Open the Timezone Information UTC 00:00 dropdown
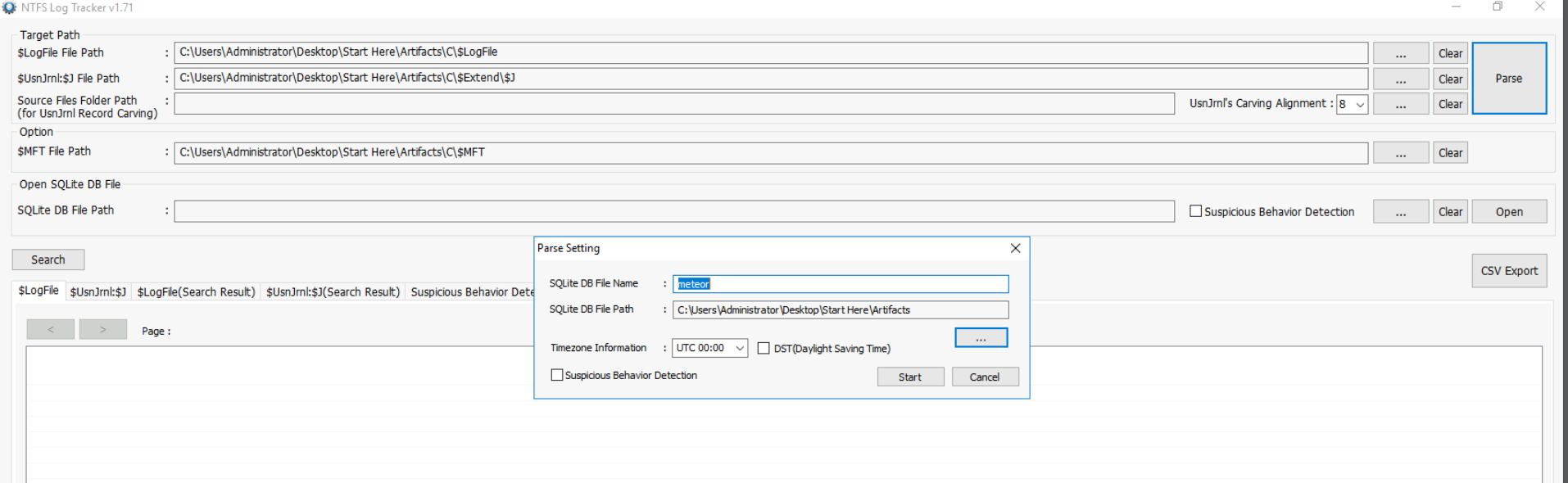The height and width of the screenshot is (483, 1568). 710,348
